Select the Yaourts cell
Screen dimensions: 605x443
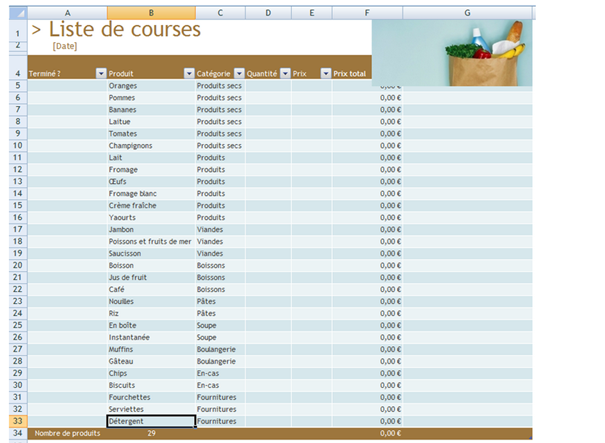(151, 217)
